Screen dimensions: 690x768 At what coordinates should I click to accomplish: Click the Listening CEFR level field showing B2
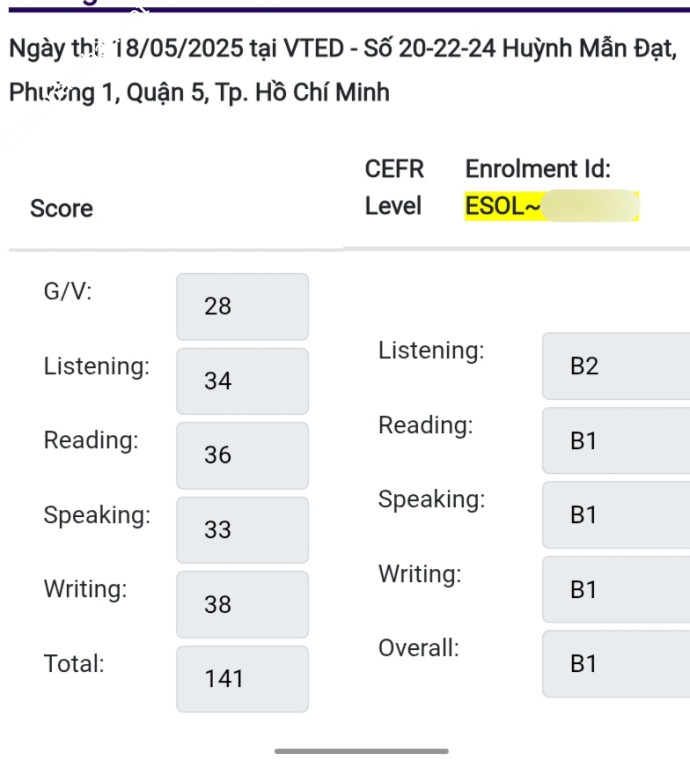point(615,366)
